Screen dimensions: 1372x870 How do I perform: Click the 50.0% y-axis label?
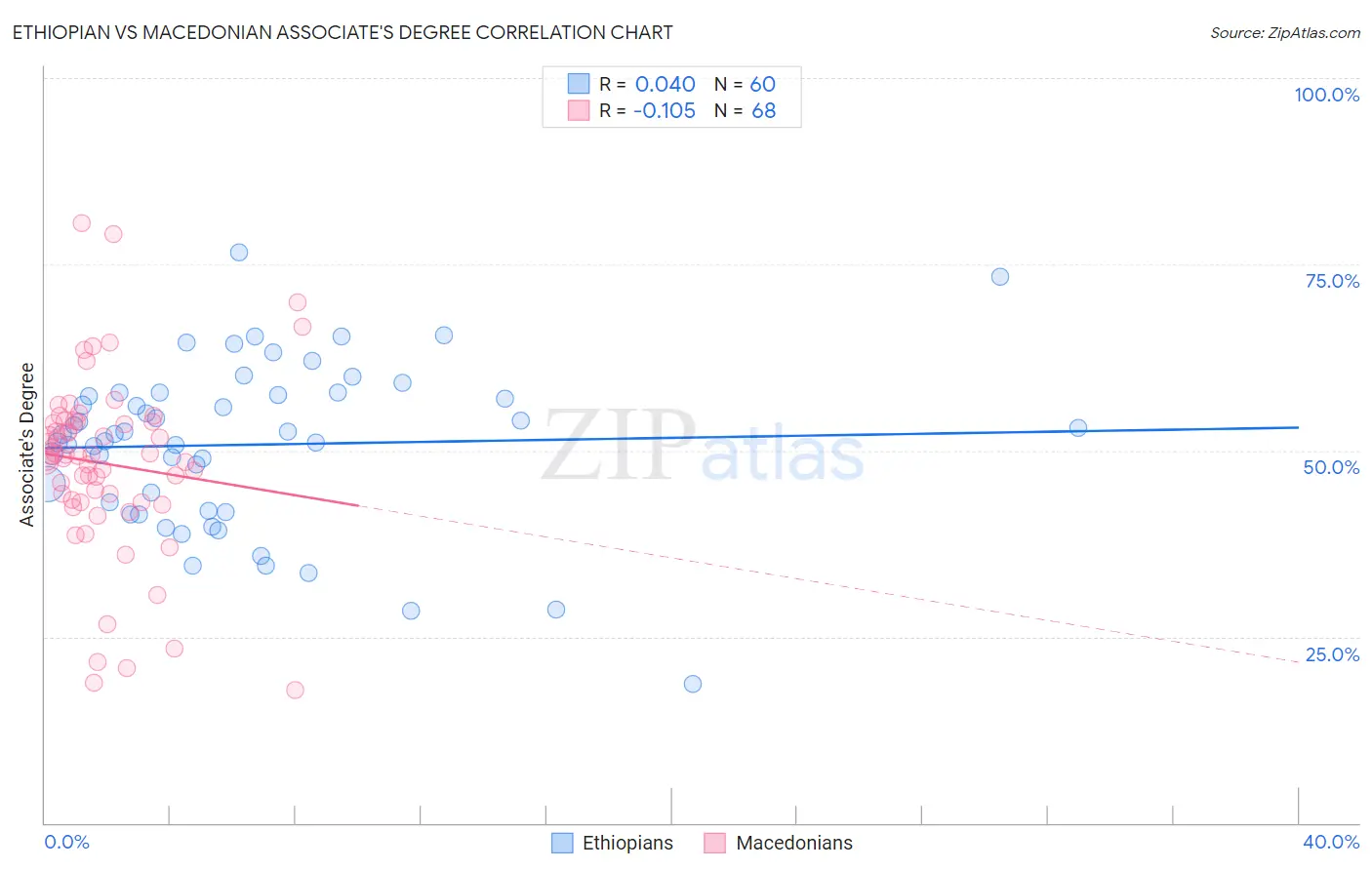tap(1331, 467)
